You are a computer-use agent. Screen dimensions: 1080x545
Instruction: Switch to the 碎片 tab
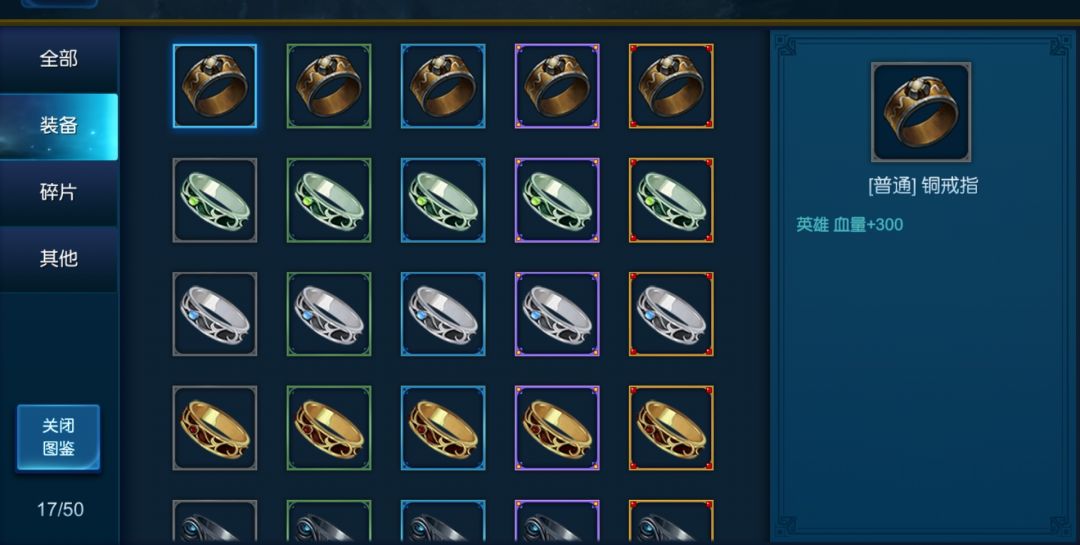pyautogui.click(x=59, y=192)
